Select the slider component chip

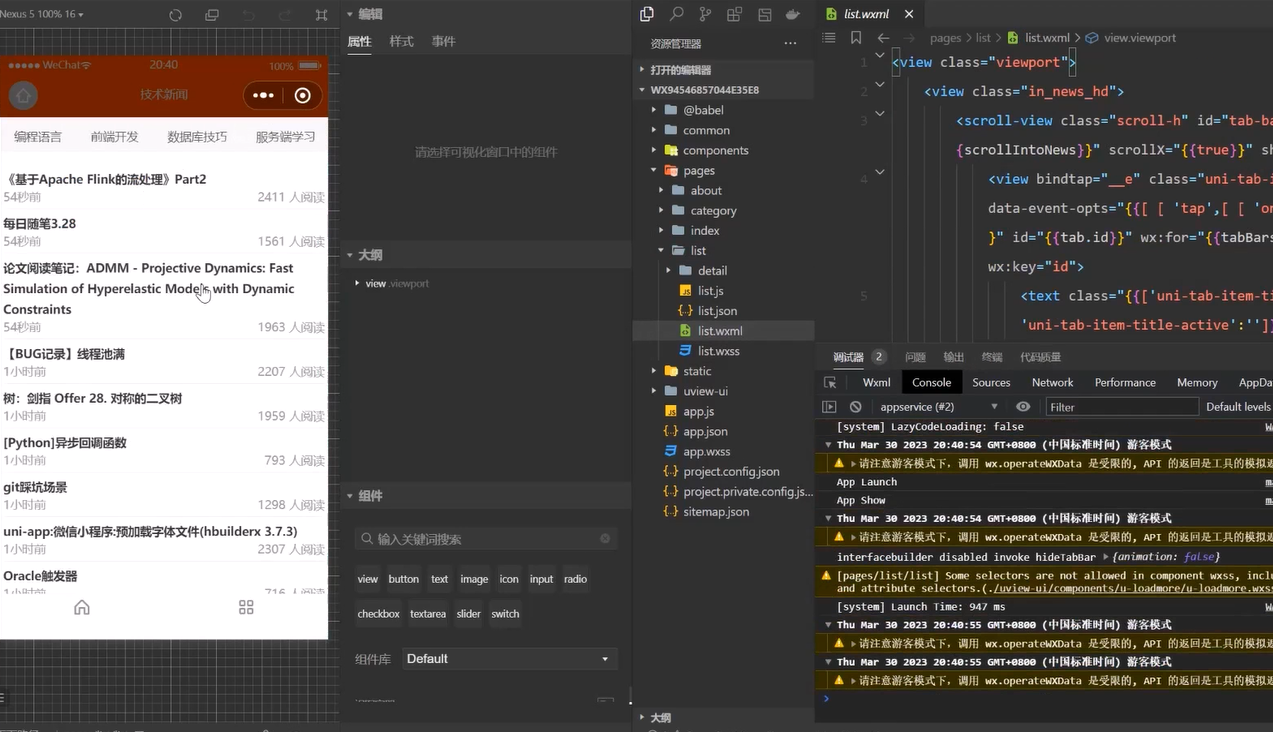pyautogui.click(x=469, y=614)
